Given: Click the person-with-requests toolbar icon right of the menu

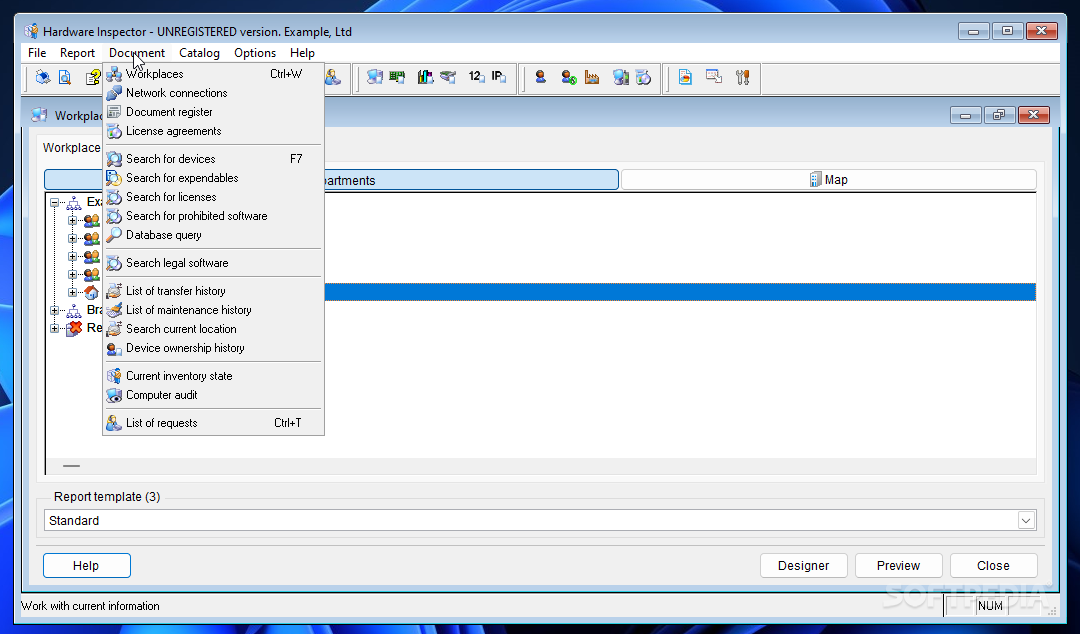Looking at the screenshot, I should 333,77.
